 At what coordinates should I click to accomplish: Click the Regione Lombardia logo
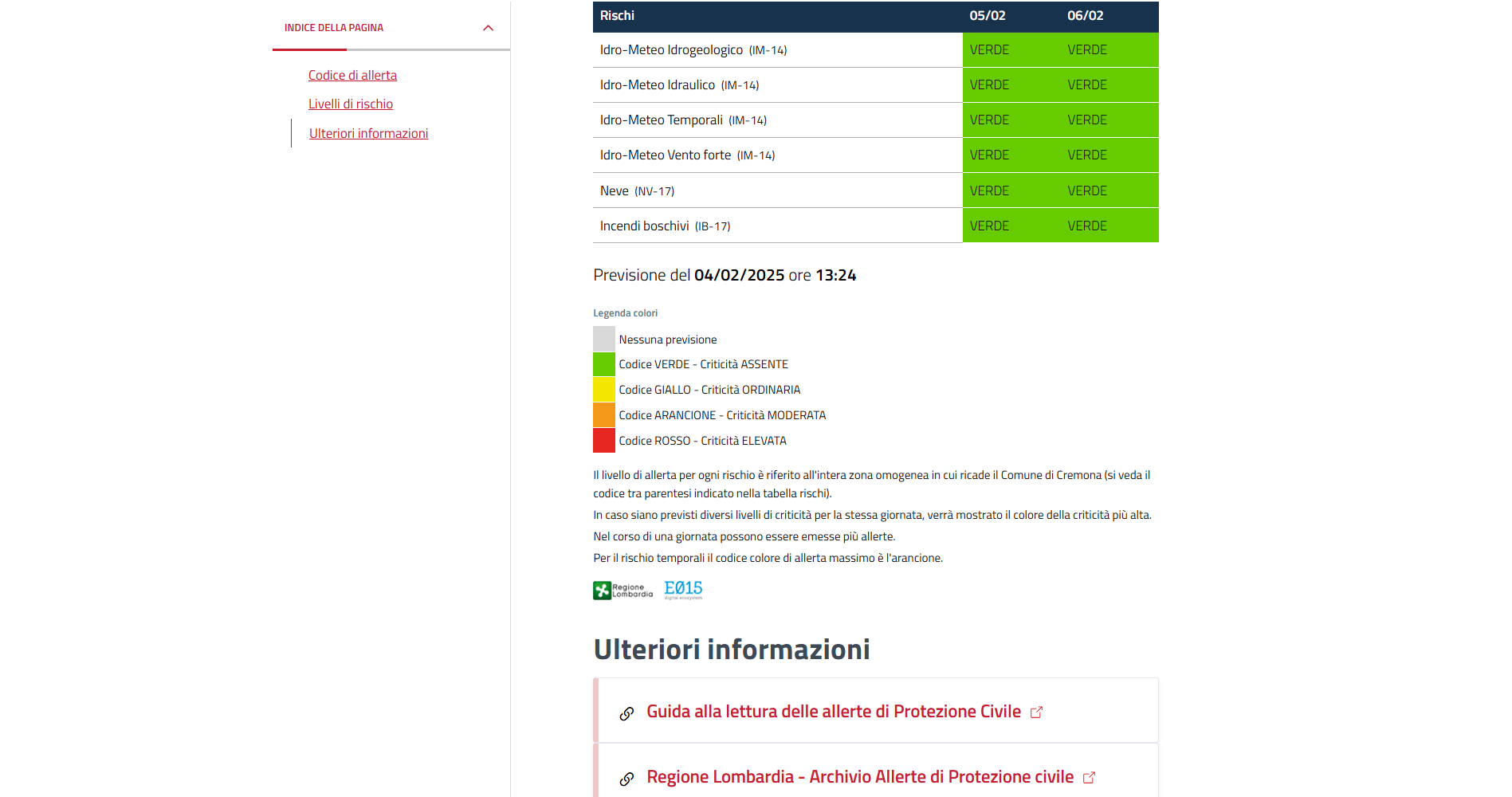pos(622,591)
